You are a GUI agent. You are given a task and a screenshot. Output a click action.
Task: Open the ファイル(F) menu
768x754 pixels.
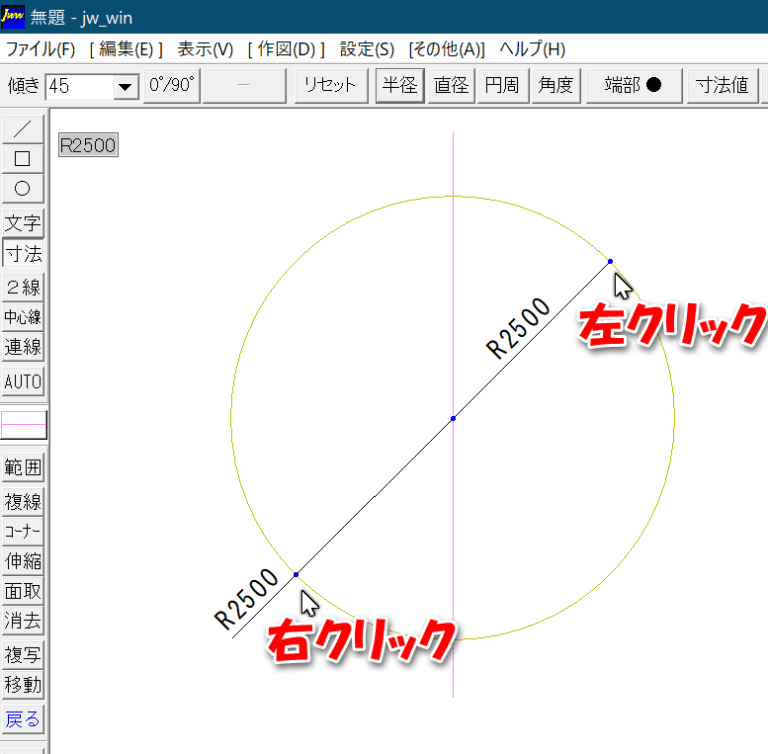(41, 49)
